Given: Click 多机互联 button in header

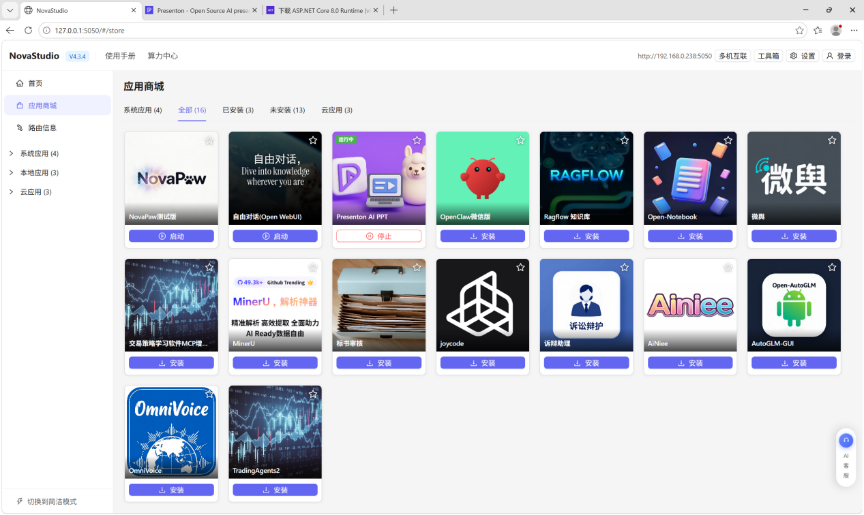Looking at the screenshot, I should click(x=732, y=56).
